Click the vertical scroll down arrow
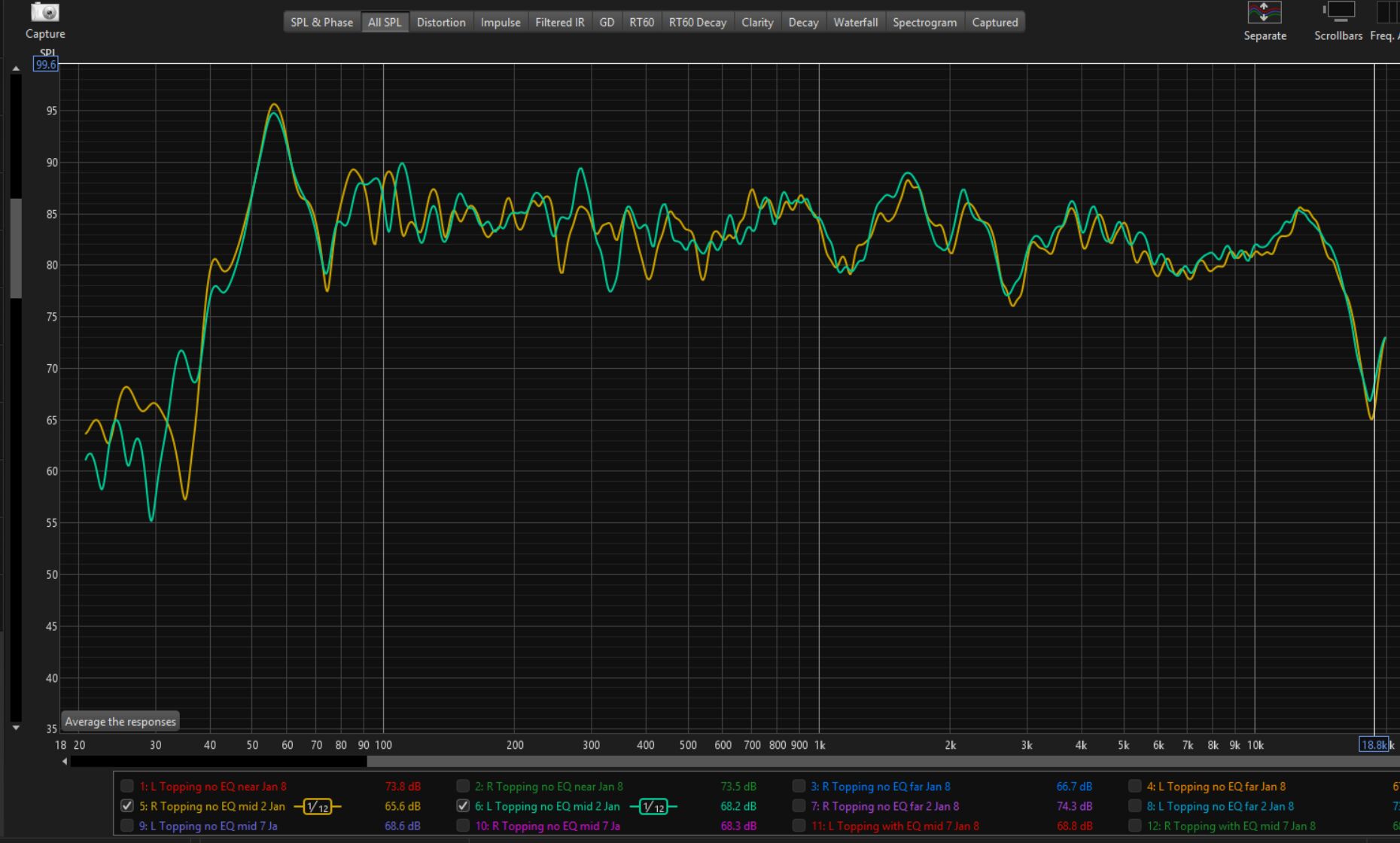Screen dimensions: 1400x843 [16, 728]
